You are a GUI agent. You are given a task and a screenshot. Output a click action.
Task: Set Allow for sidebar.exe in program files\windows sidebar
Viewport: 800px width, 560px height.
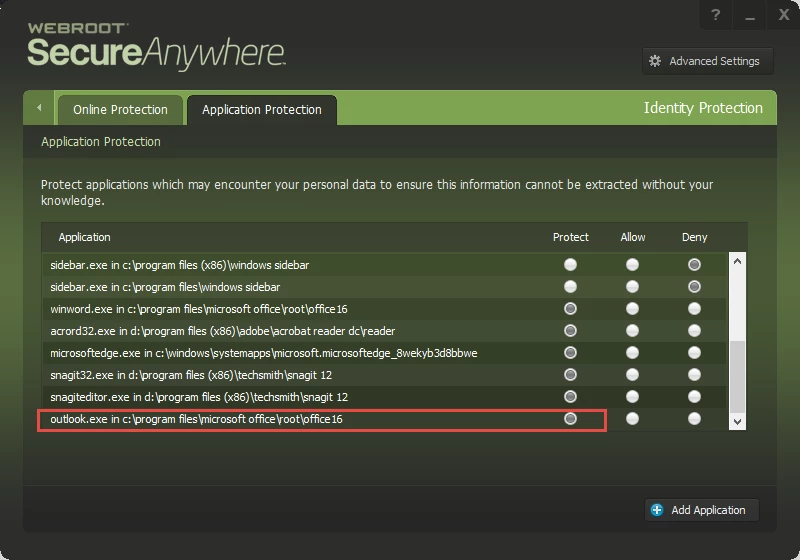click(x=632, y=287)
